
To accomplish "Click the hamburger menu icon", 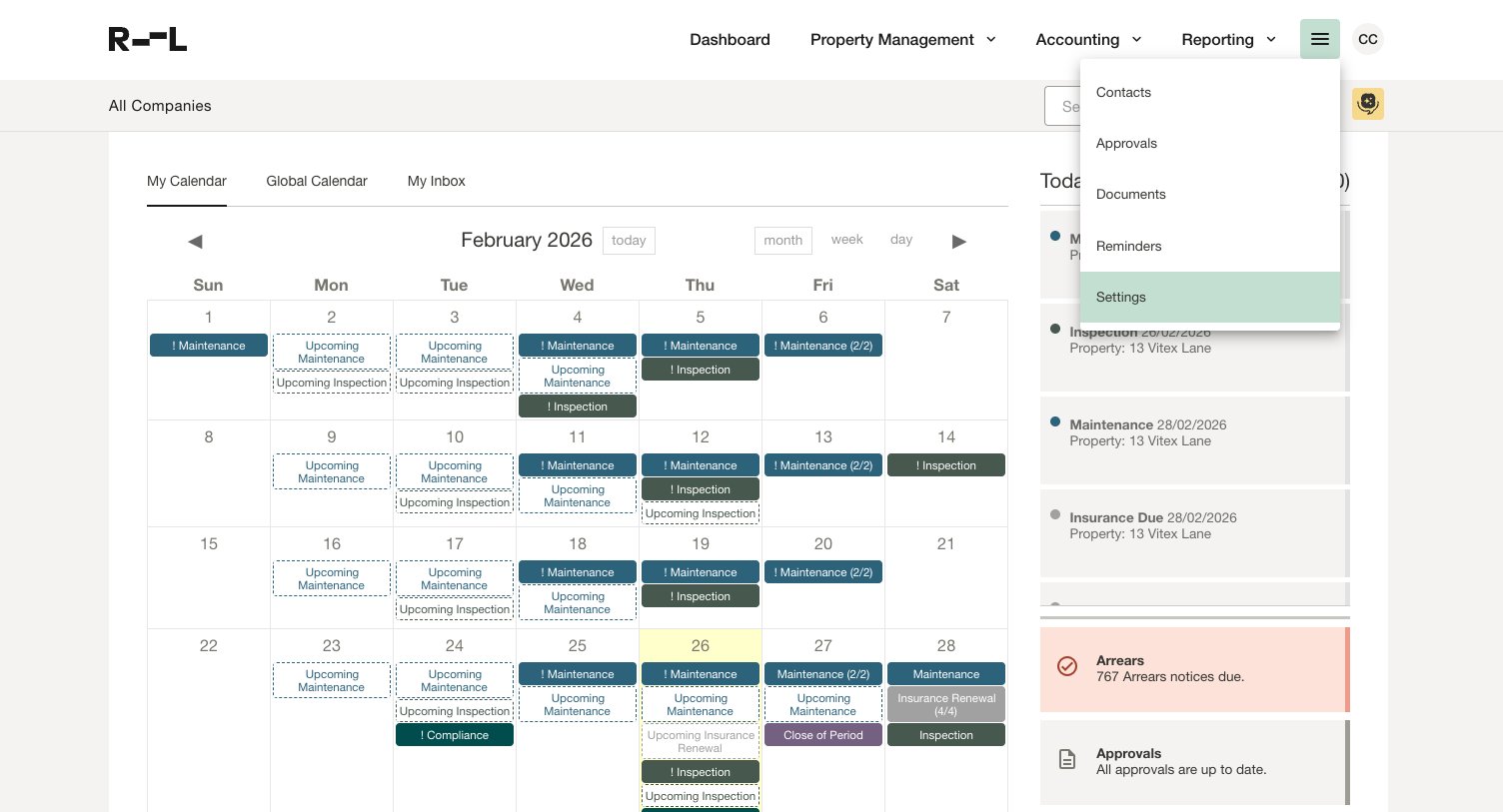I will [1319, 39].
